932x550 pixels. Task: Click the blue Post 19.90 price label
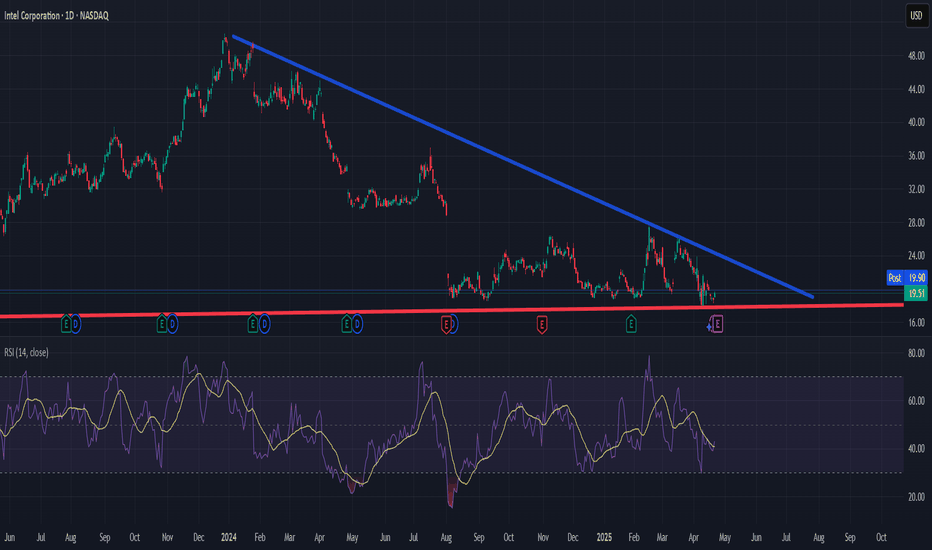(906, 278)
